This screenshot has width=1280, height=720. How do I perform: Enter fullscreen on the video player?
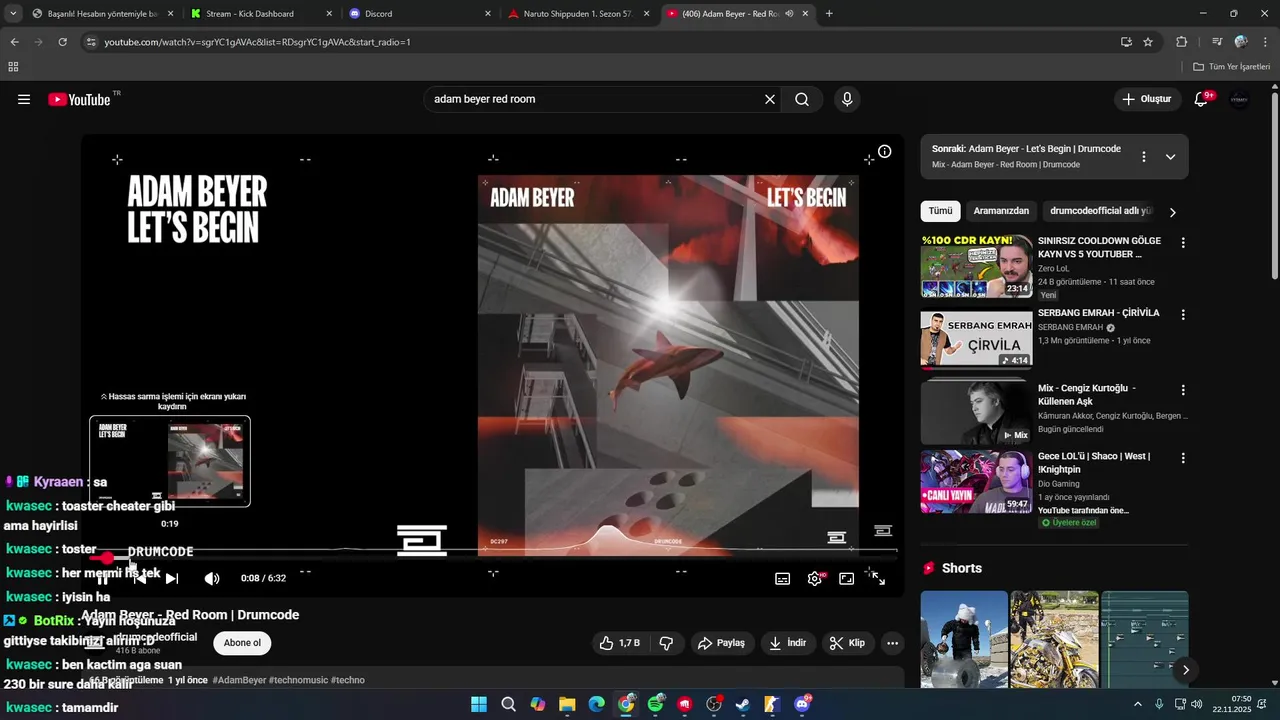[878, 578]
